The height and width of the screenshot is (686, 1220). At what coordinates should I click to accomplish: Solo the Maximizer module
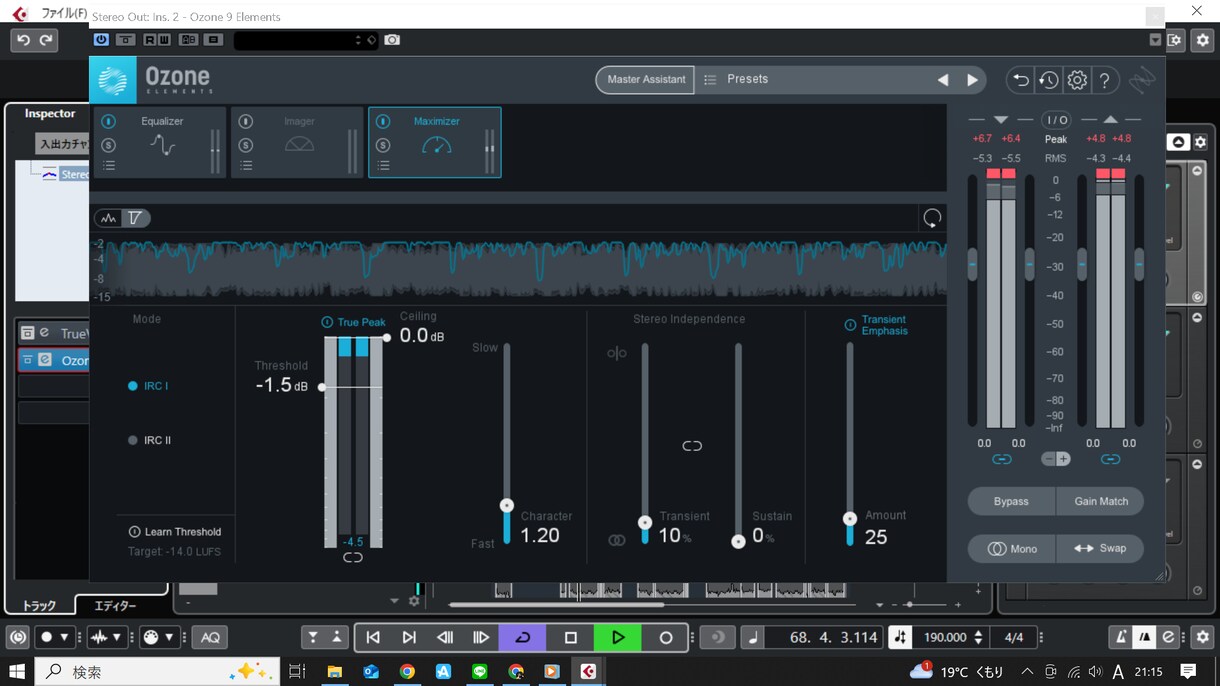pyautogui.click(x=382, y=146)
